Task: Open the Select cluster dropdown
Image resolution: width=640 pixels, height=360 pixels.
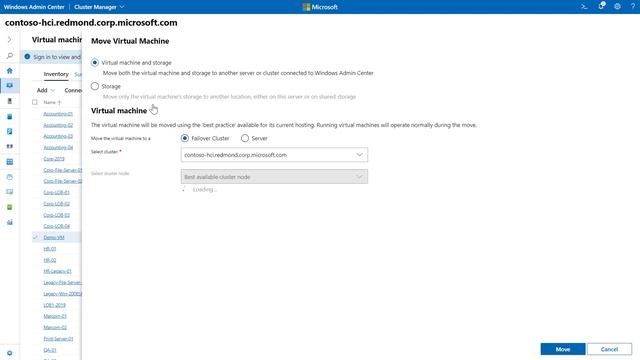Action: click(x=274, y=155)
